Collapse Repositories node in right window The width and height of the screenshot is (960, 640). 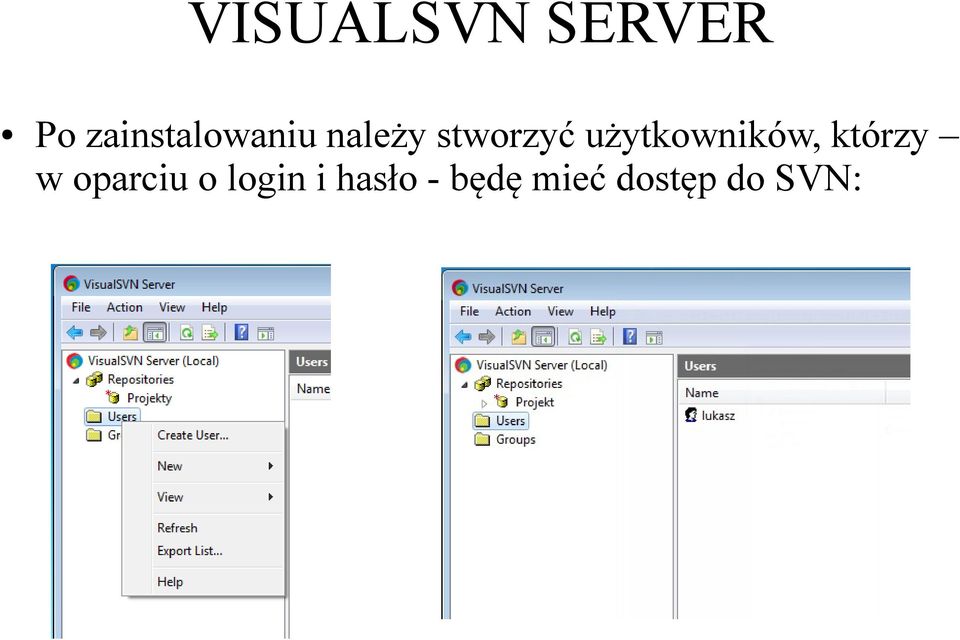click(465, 385)
